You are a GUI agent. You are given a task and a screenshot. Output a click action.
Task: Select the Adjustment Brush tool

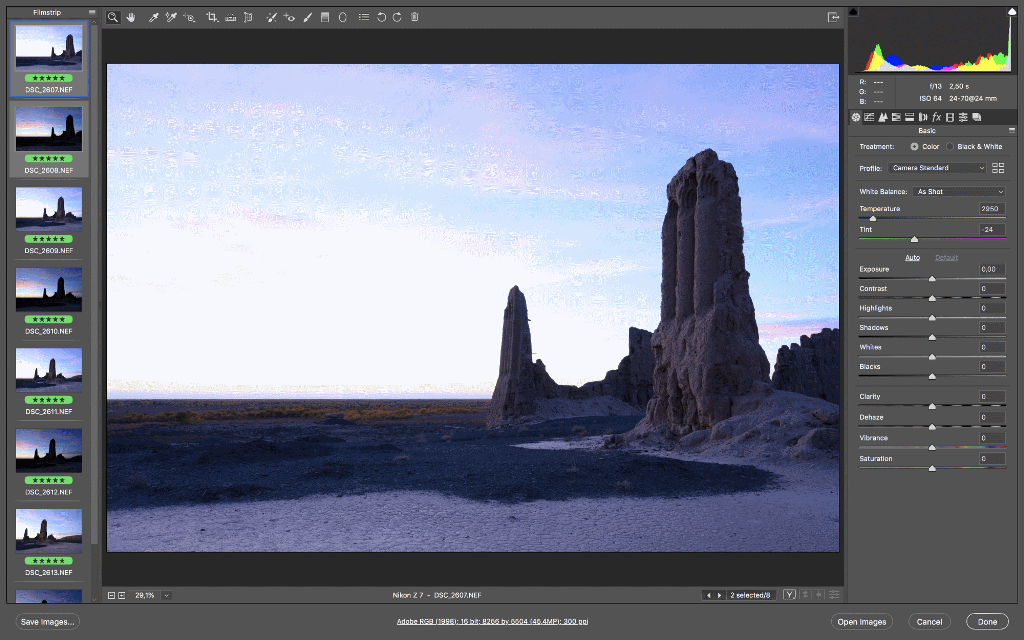308,17
